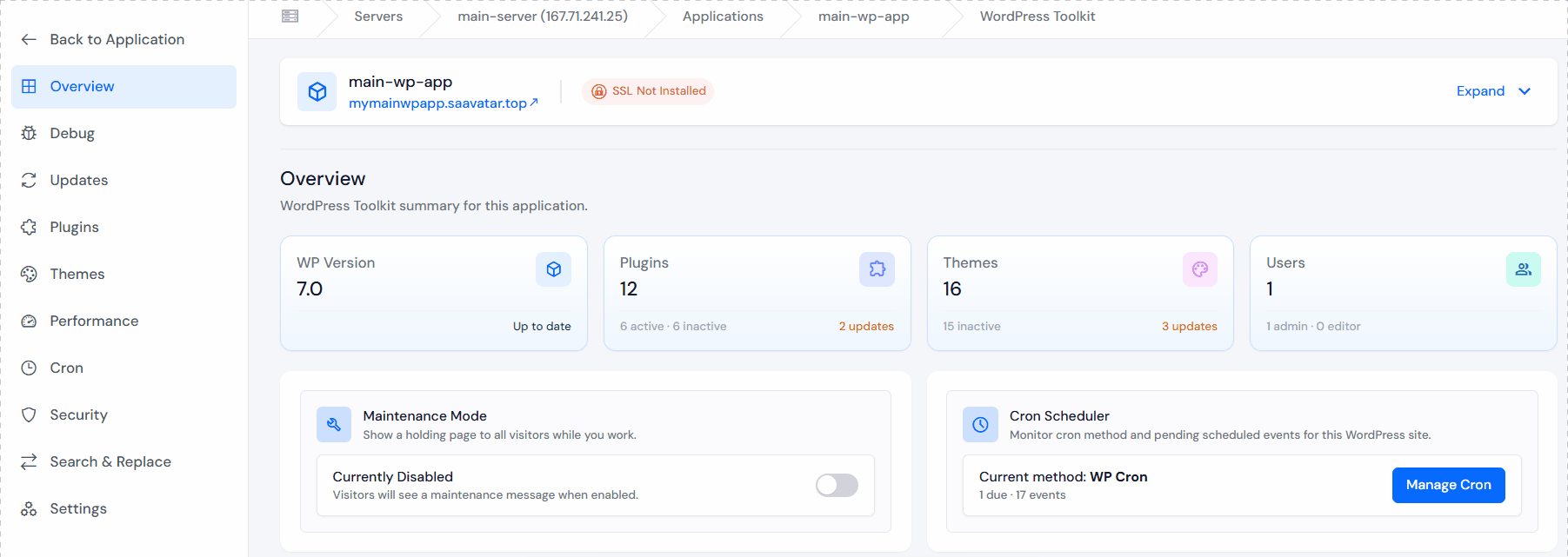Viewport: 1568px width, 557px height.
Task: Click the Users card people icon
Action: [x=1524, y=269]
